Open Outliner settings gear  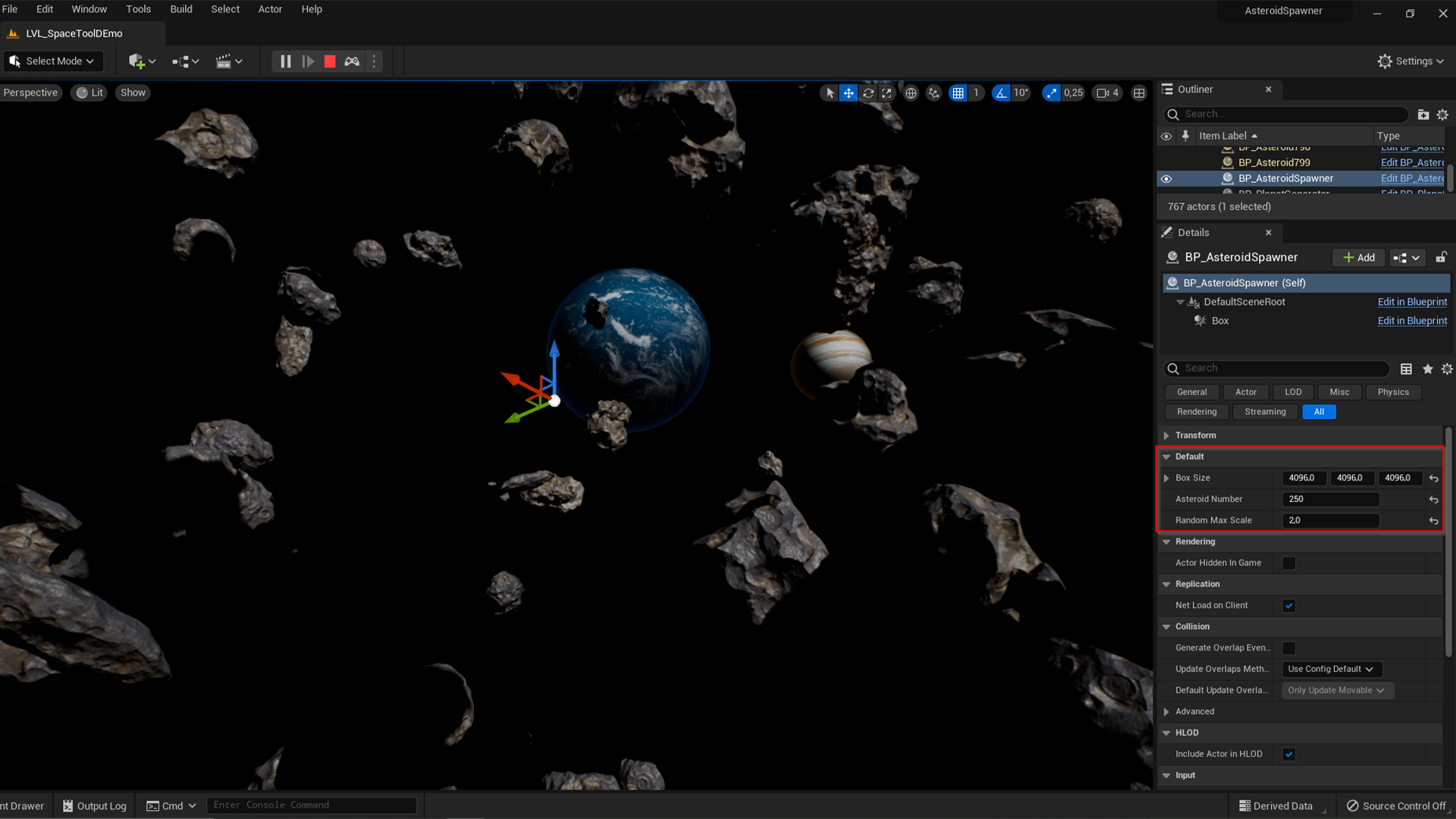pos(1442,115)
